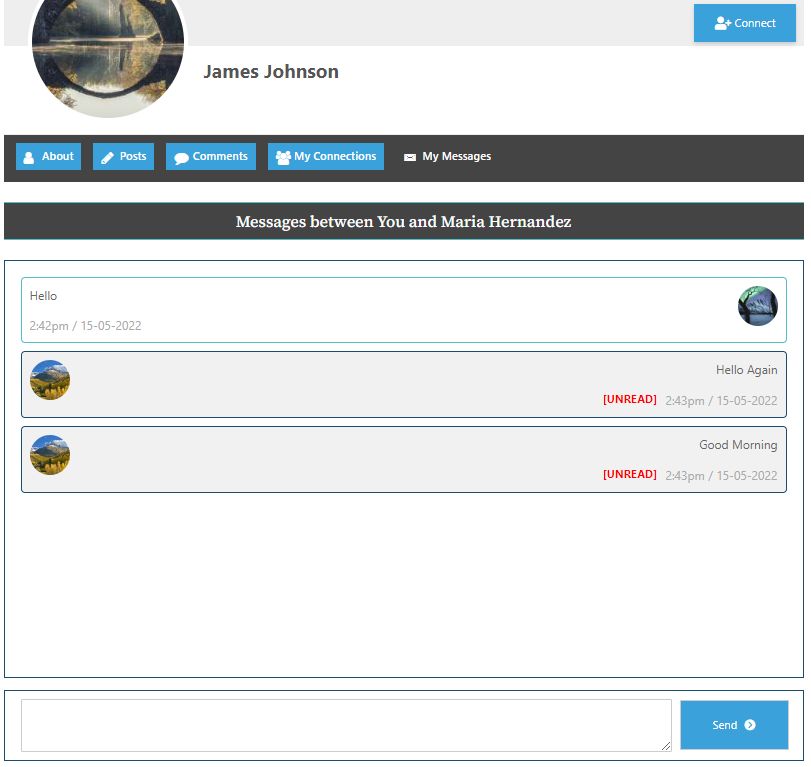Click the "Hello" message text
This screenshot has width=811, height=767.
[43, 296]
